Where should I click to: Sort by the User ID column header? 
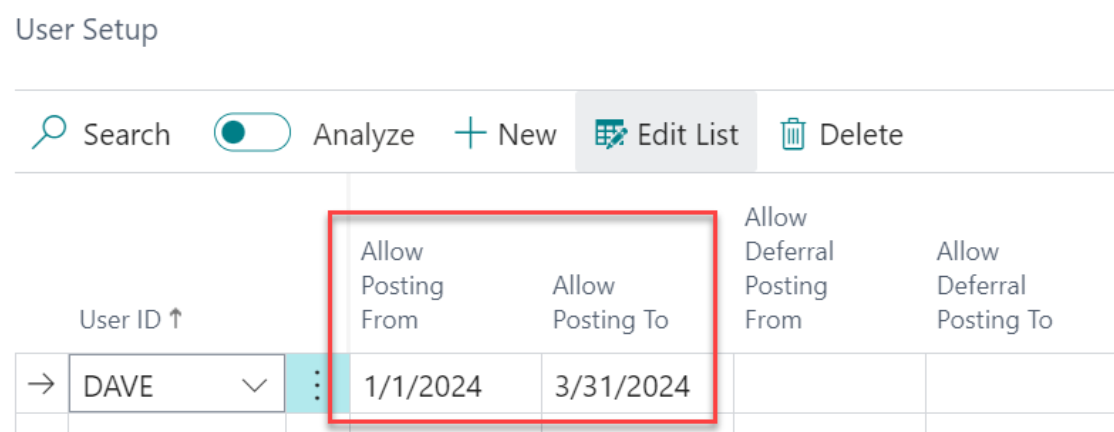131,320
